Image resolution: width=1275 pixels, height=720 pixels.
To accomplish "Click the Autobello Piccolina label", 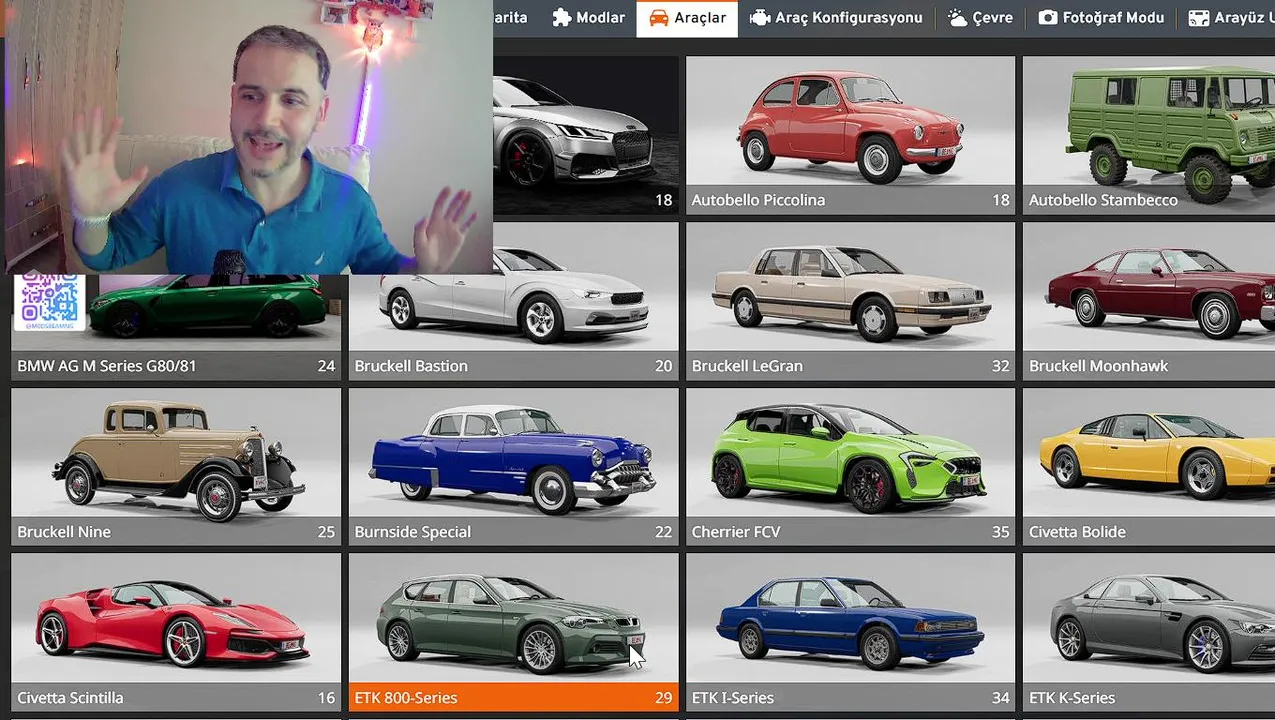I will tap(758, 200).
